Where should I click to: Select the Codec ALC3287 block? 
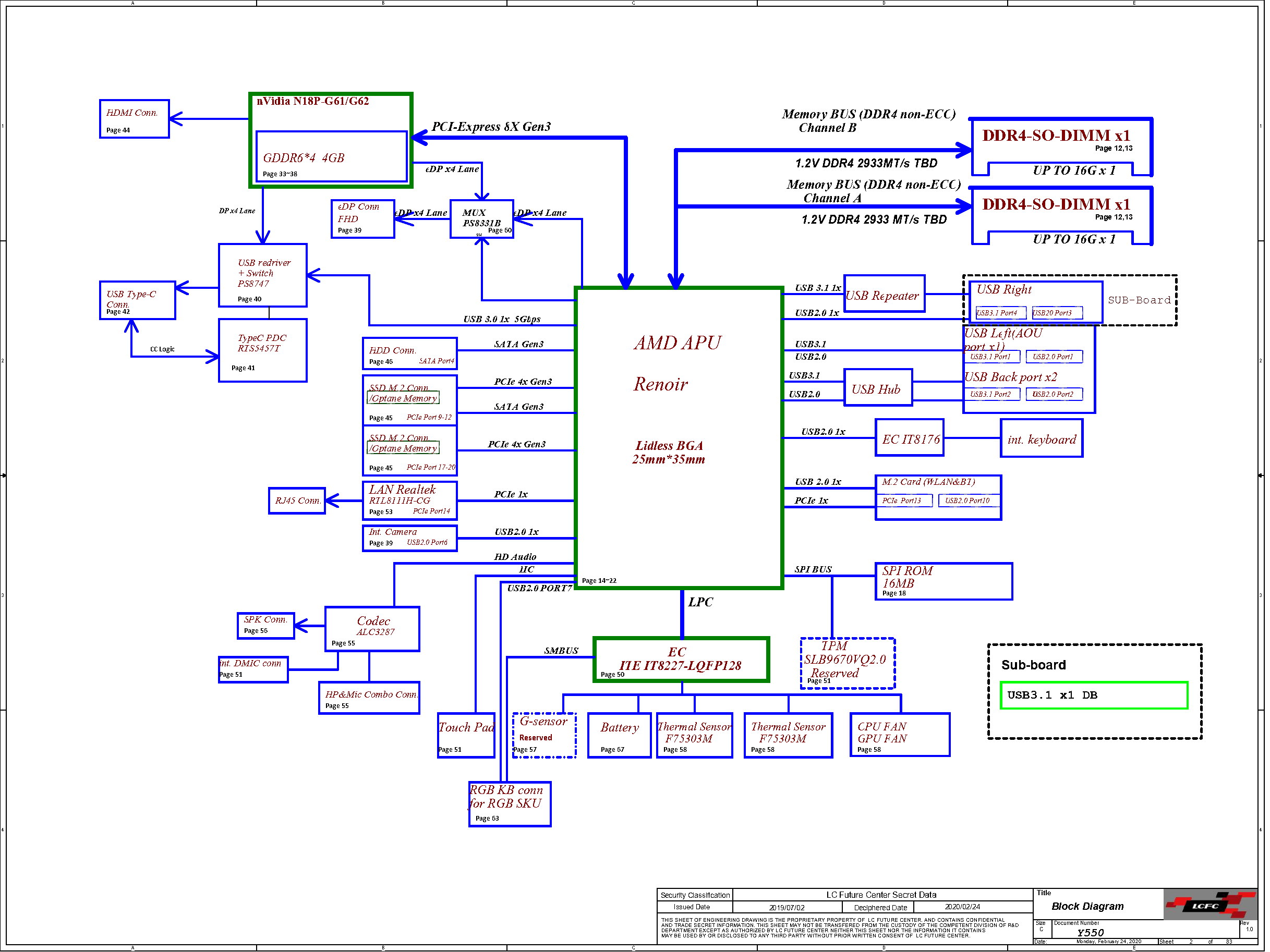[372, 629]
